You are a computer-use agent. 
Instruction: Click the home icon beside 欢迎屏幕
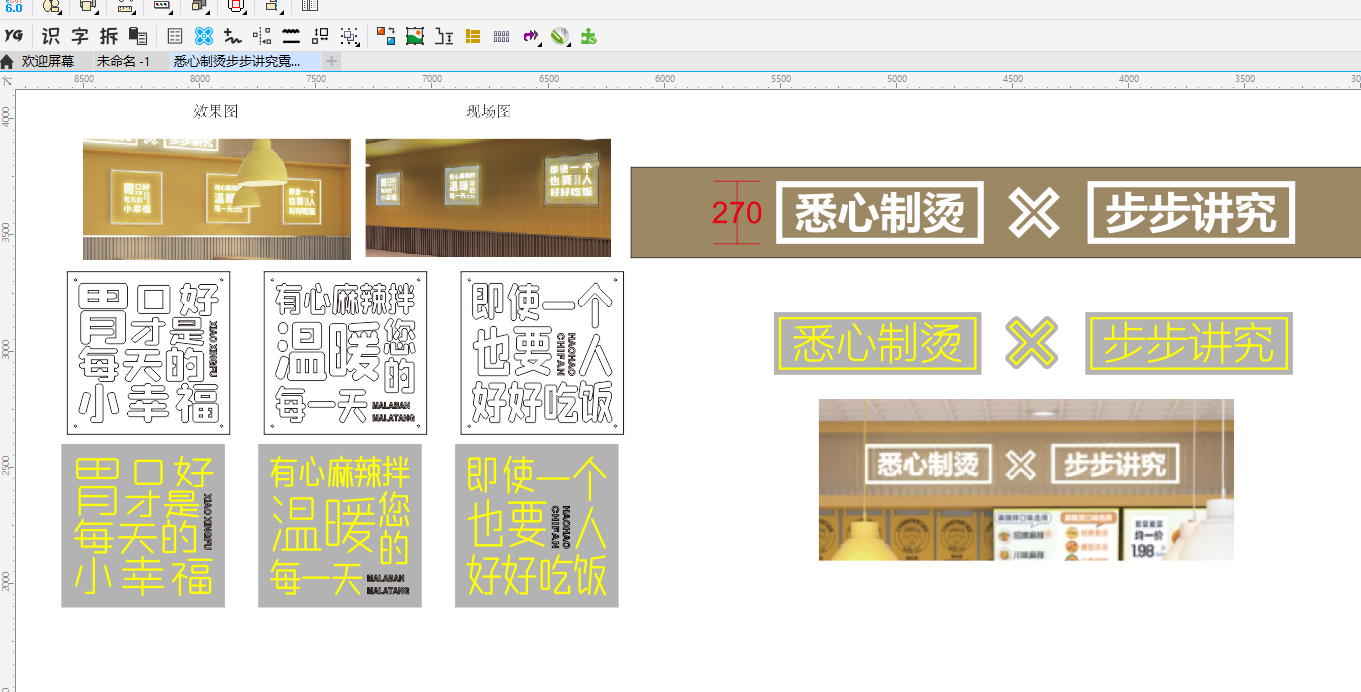[x=8, y=61]
